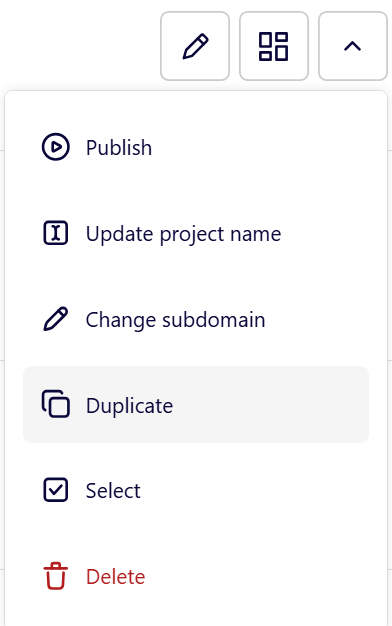The height and width of the screenshot is (626, 392).
Task: Click the text cursor rename icon
Action: (55, 233)
